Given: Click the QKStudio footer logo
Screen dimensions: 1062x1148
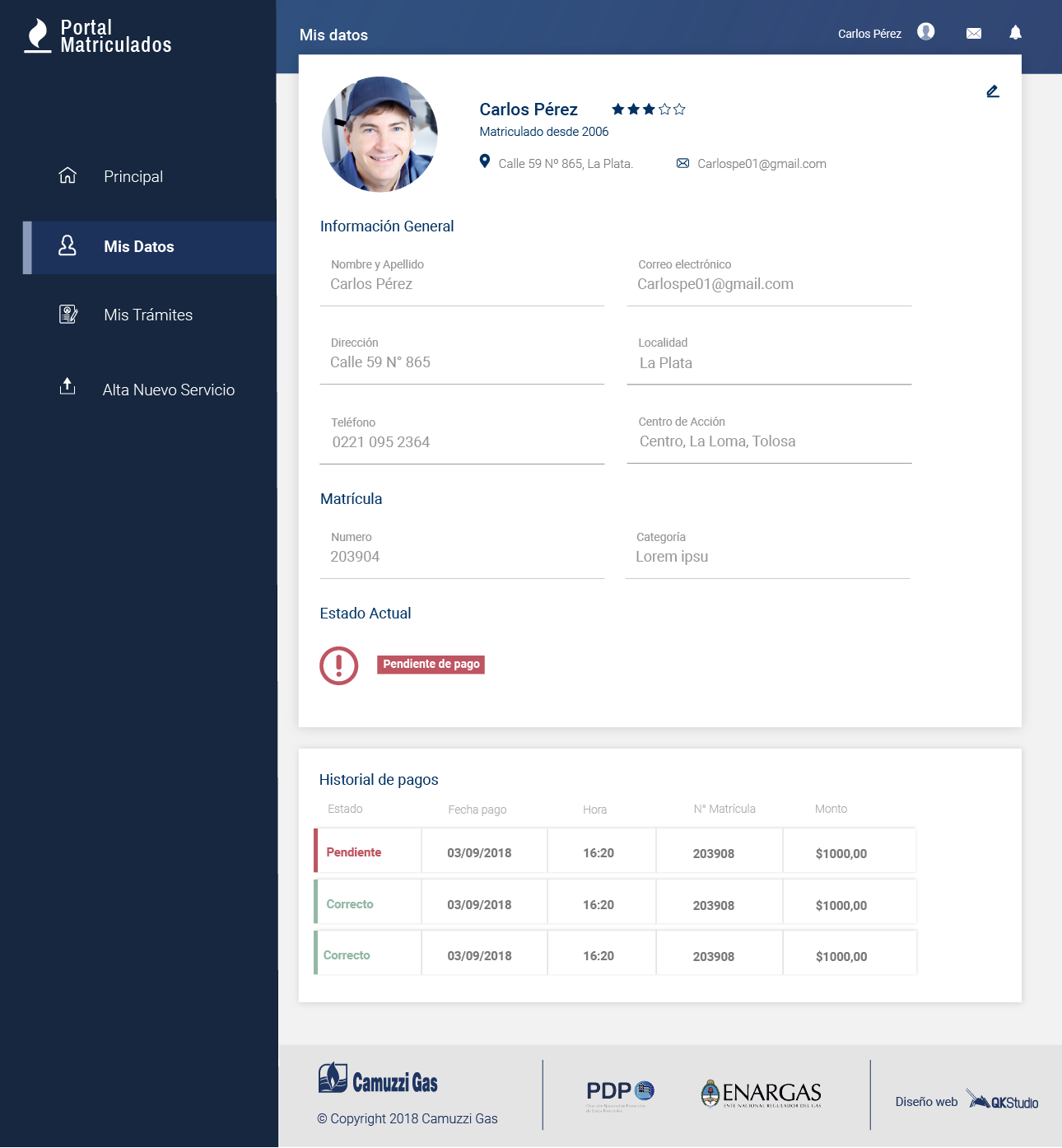Looking at the screenshot, I should [1002, 1100].
